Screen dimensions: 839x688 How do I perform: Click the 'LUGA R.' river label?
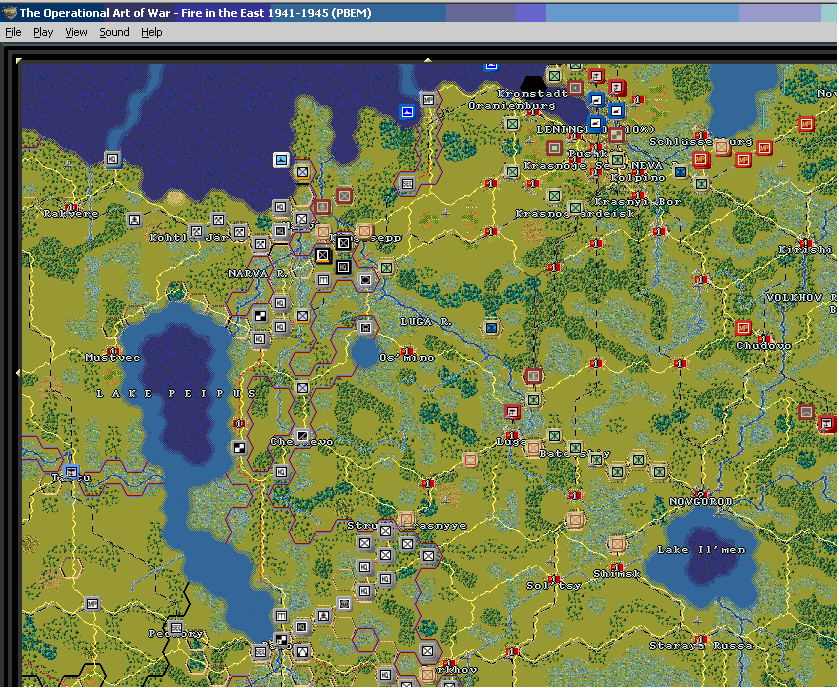click(426, 322)
